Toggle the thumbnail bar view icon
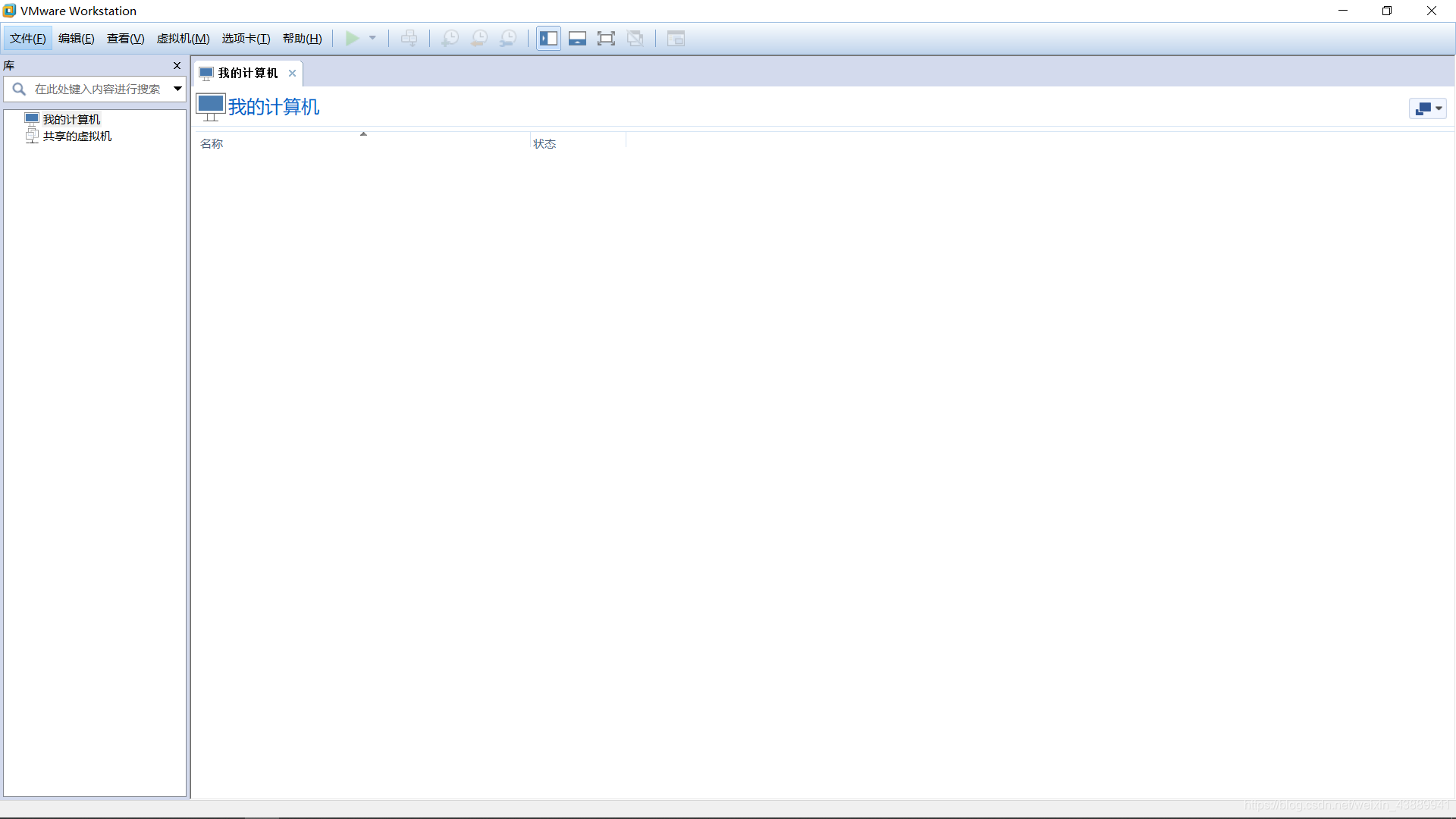This screenshot has height=819, width=1456. pyautogui.click(x=577, y=39)
